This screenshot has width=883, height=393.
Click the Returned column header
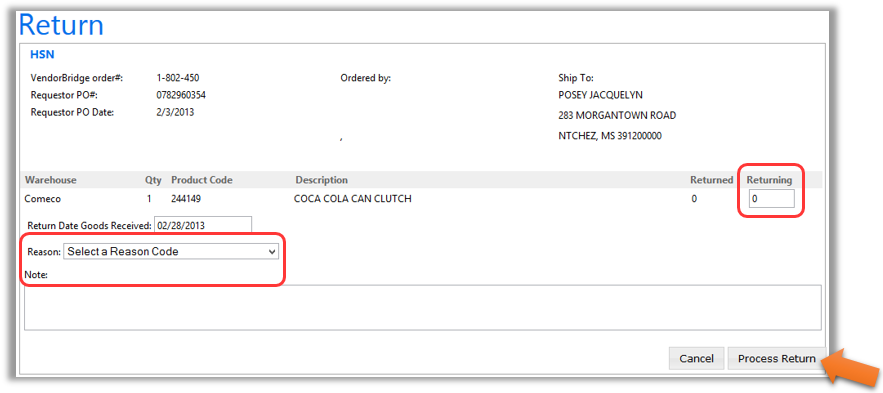(712, 180)
